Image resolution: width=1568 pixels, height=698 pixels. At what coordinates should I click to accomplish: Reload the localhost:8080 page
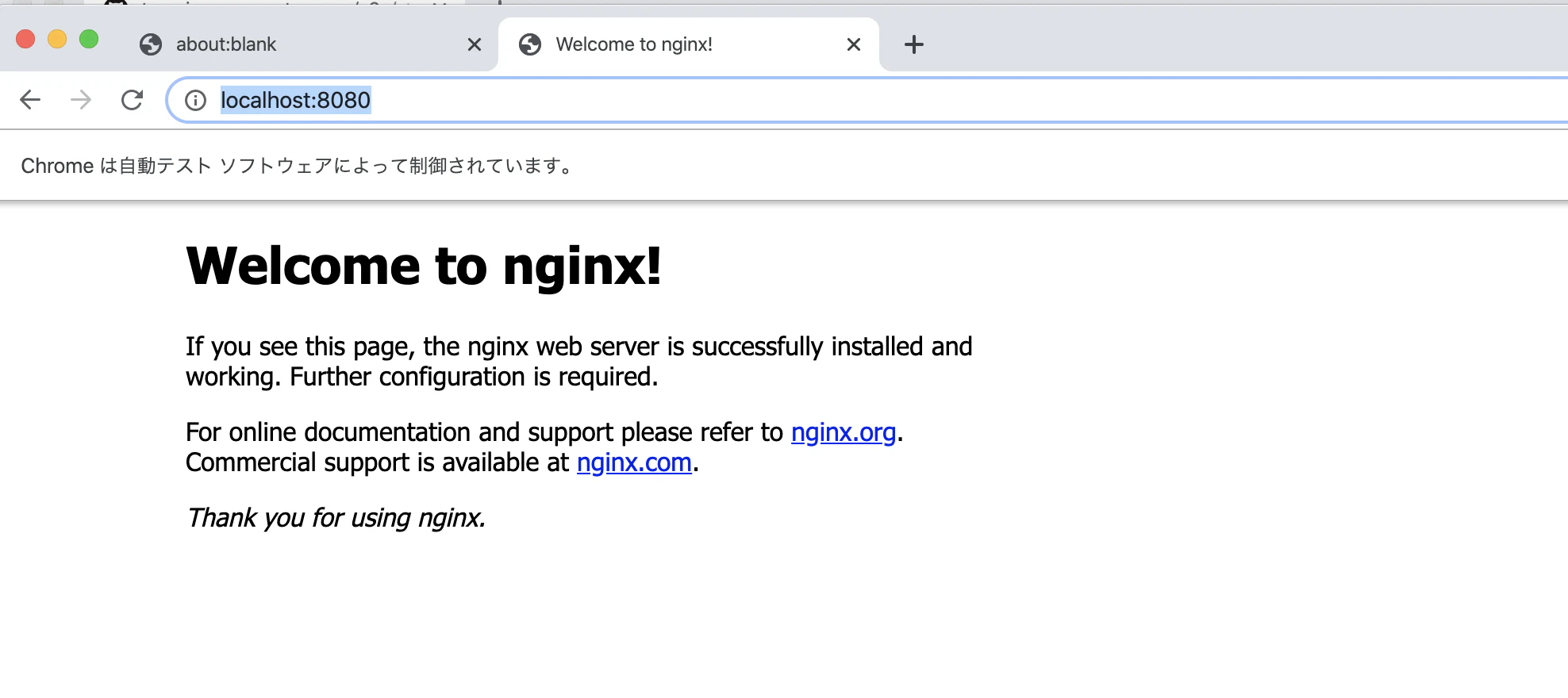132,100
